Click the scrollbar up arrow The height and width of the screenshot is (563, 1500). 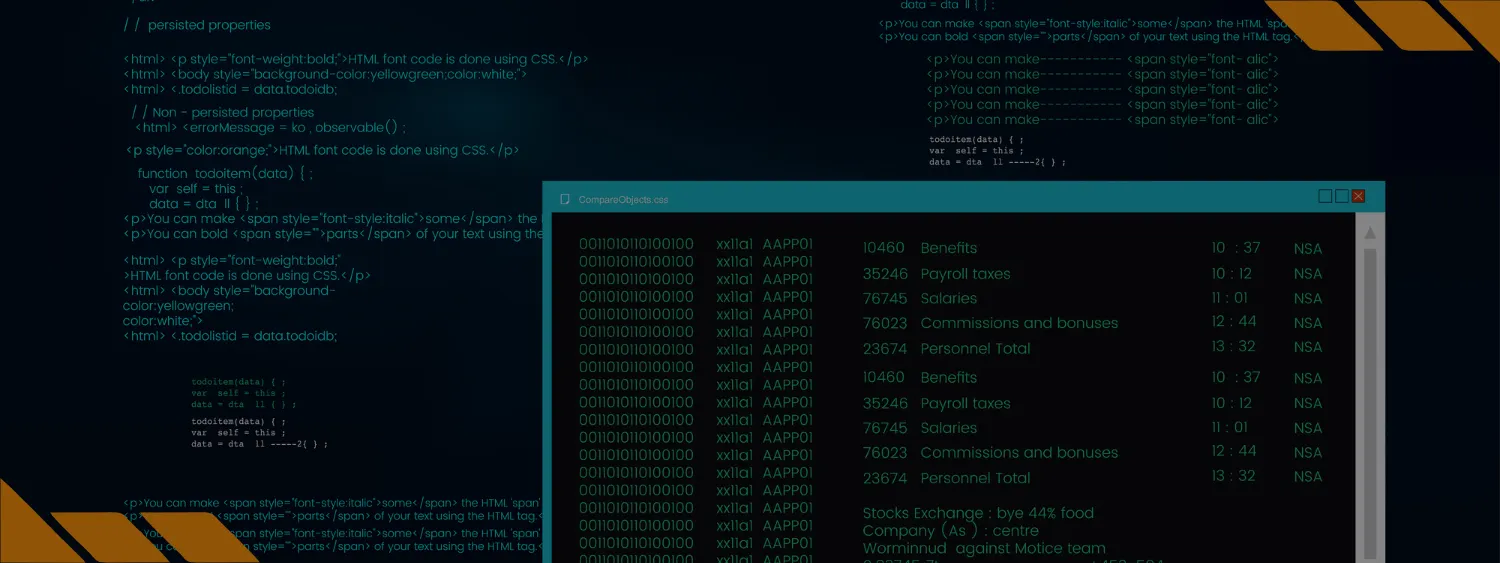pos(1370,233)
